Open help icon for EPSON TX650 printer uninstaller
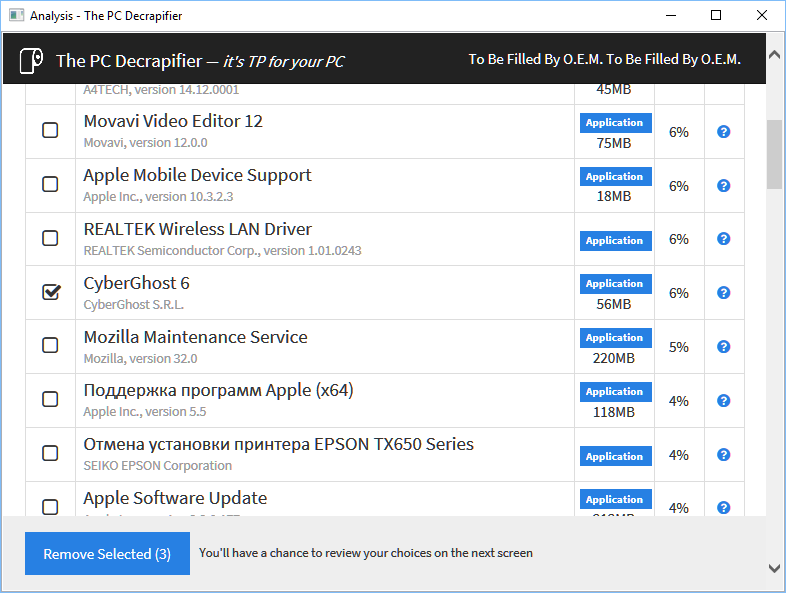 [x=724, y=455]
